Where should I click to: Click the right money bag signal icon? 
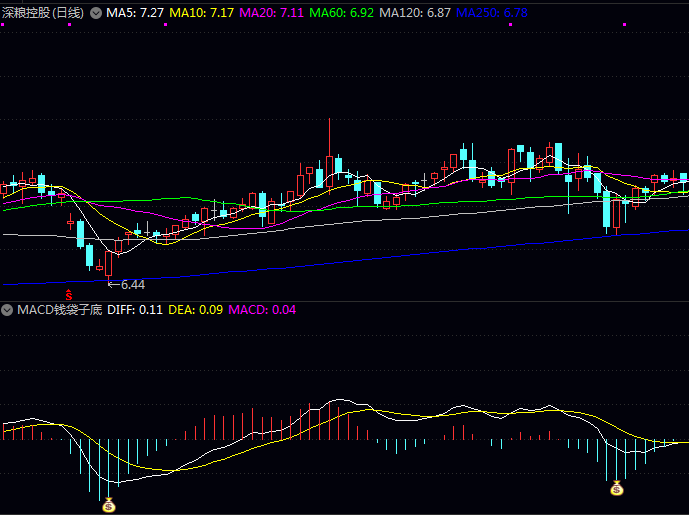click(617, 488)
